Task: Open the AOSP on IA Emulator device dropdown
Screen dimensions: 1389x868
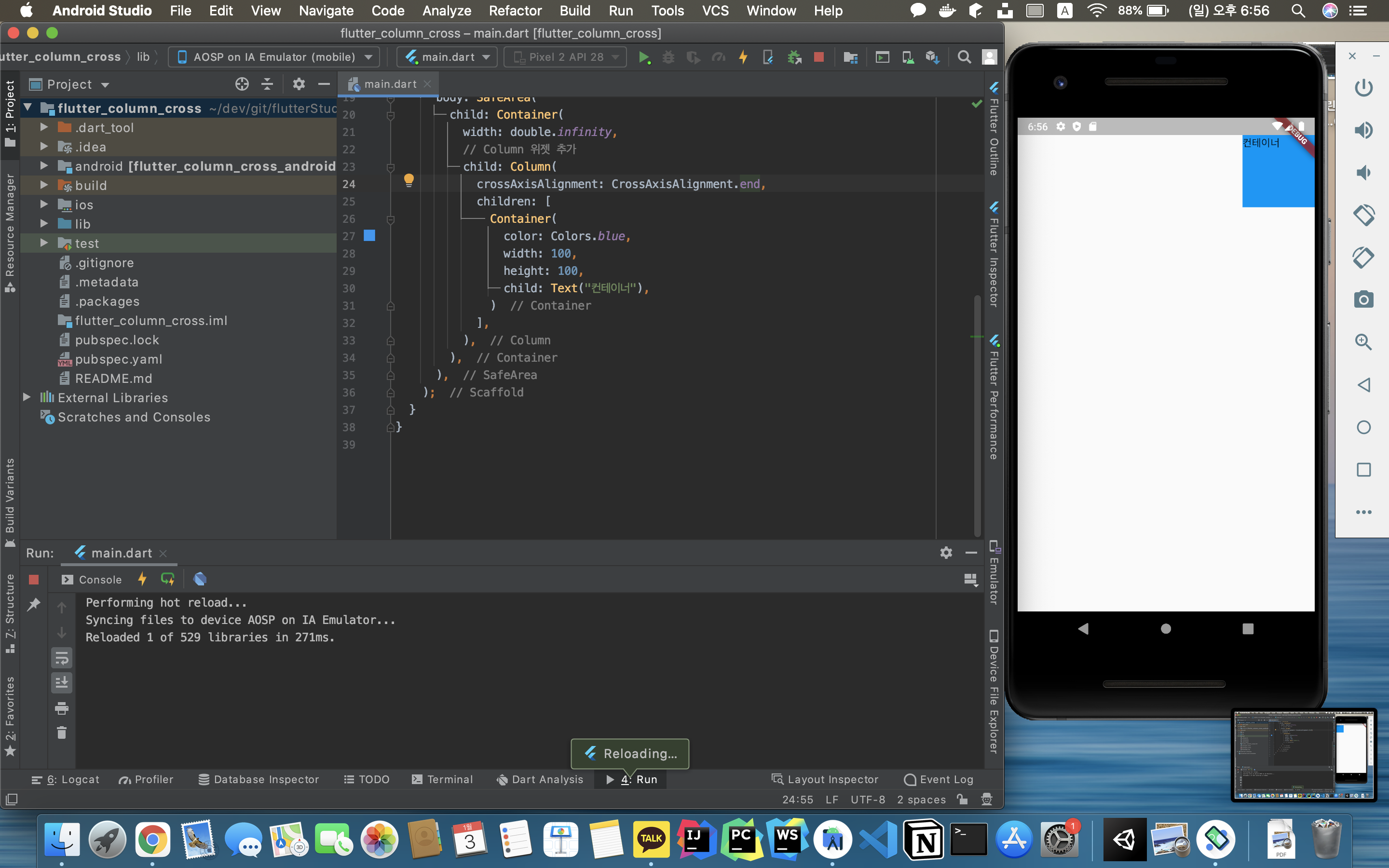Action: pos(274,57)
